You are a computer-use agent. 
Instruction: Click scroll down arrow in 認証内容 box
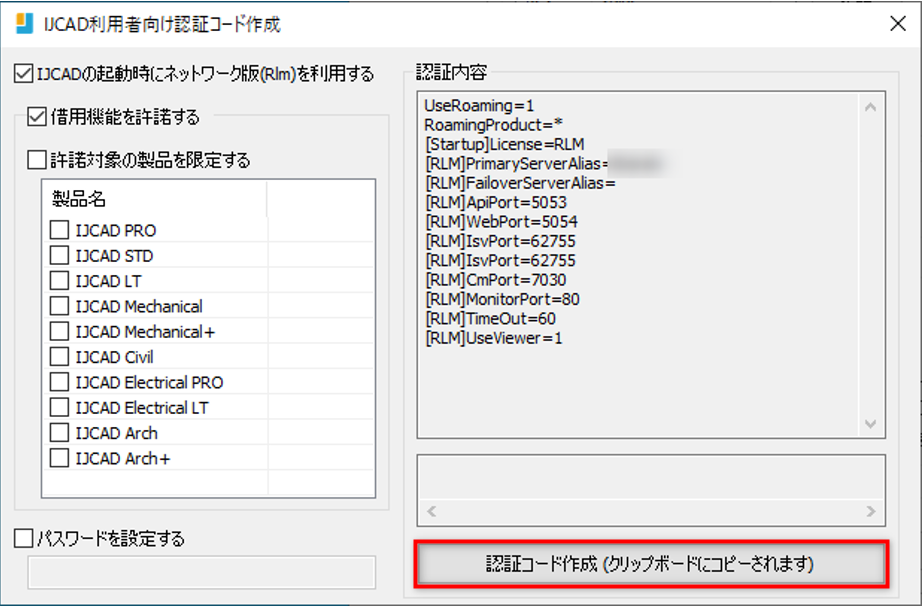[871, 424]
